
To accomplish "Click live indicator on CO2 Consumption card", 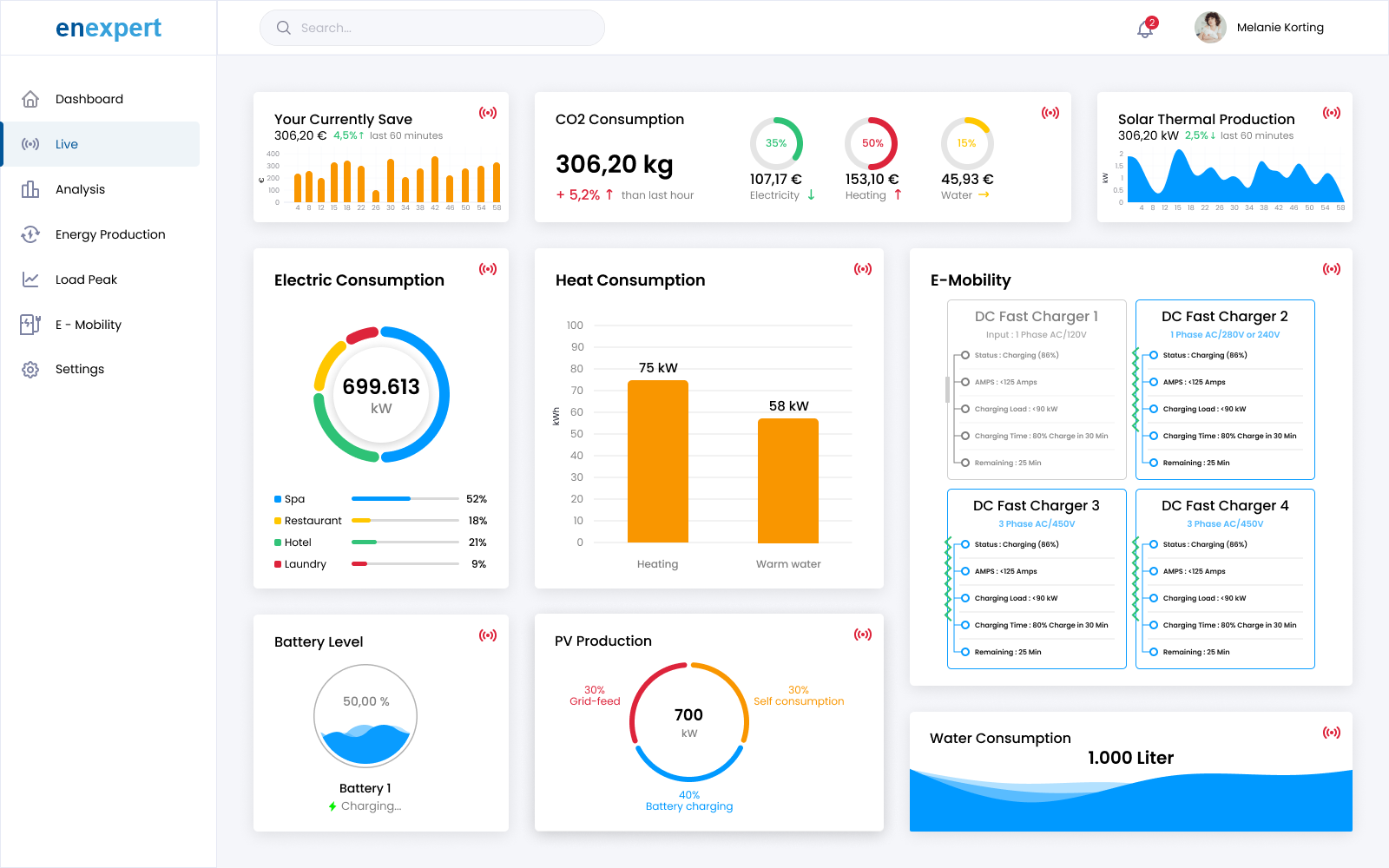I will tap(1050, 113).
